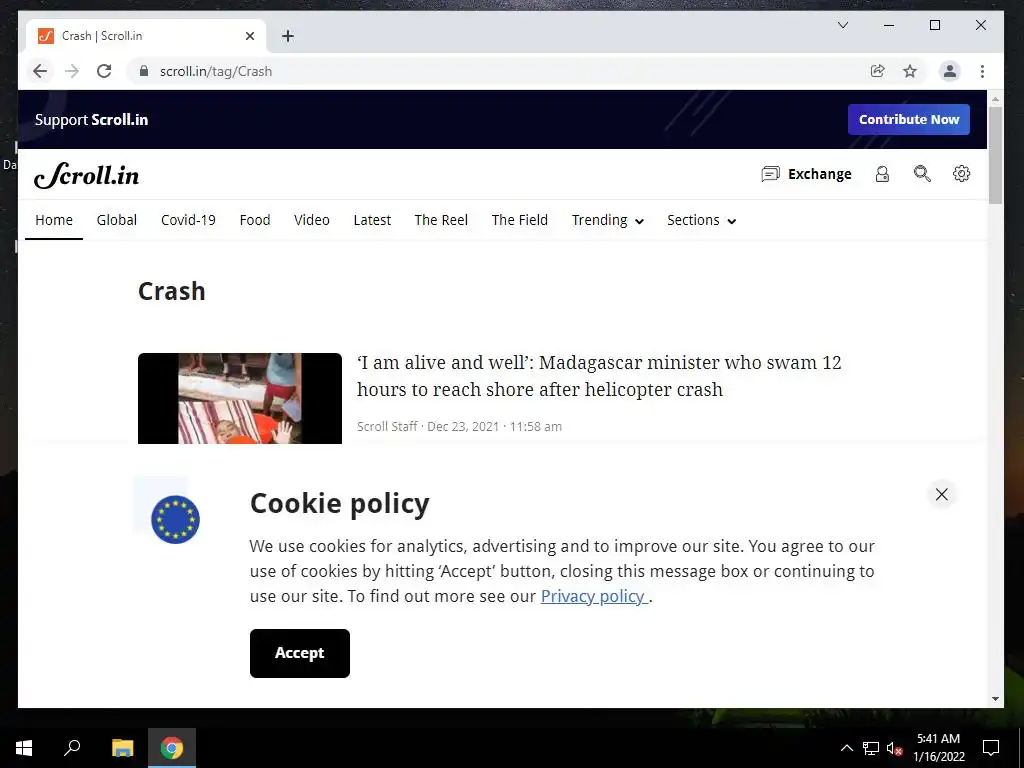This screenshot has width=1024, height=768.
Task: Open the Covid-19 nav item
Action: click(x=188, y=220)
